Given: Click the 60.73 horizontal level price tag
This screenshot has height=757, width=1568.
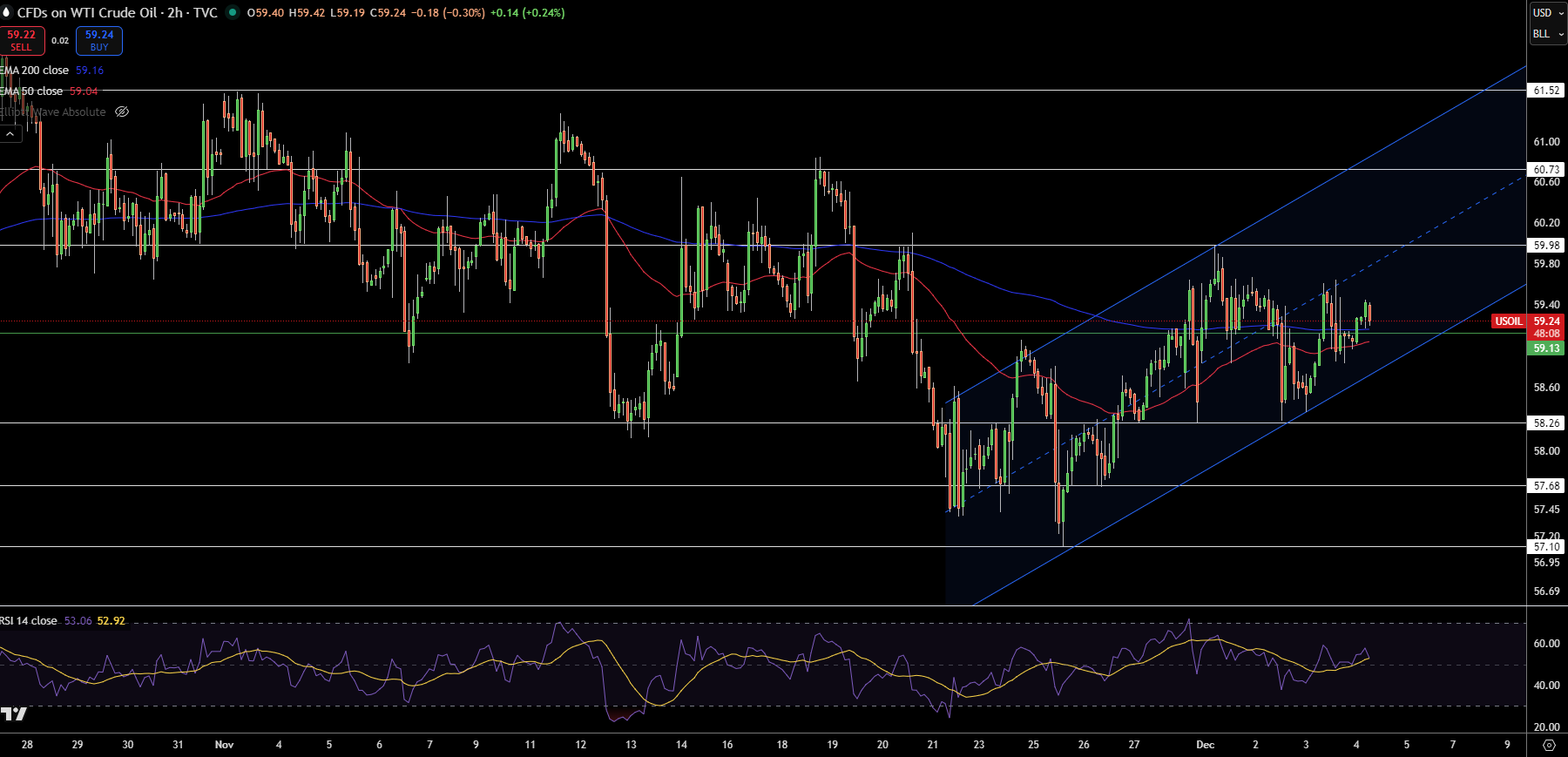Looking at the screenshot, I should (x=1546, y=170).
